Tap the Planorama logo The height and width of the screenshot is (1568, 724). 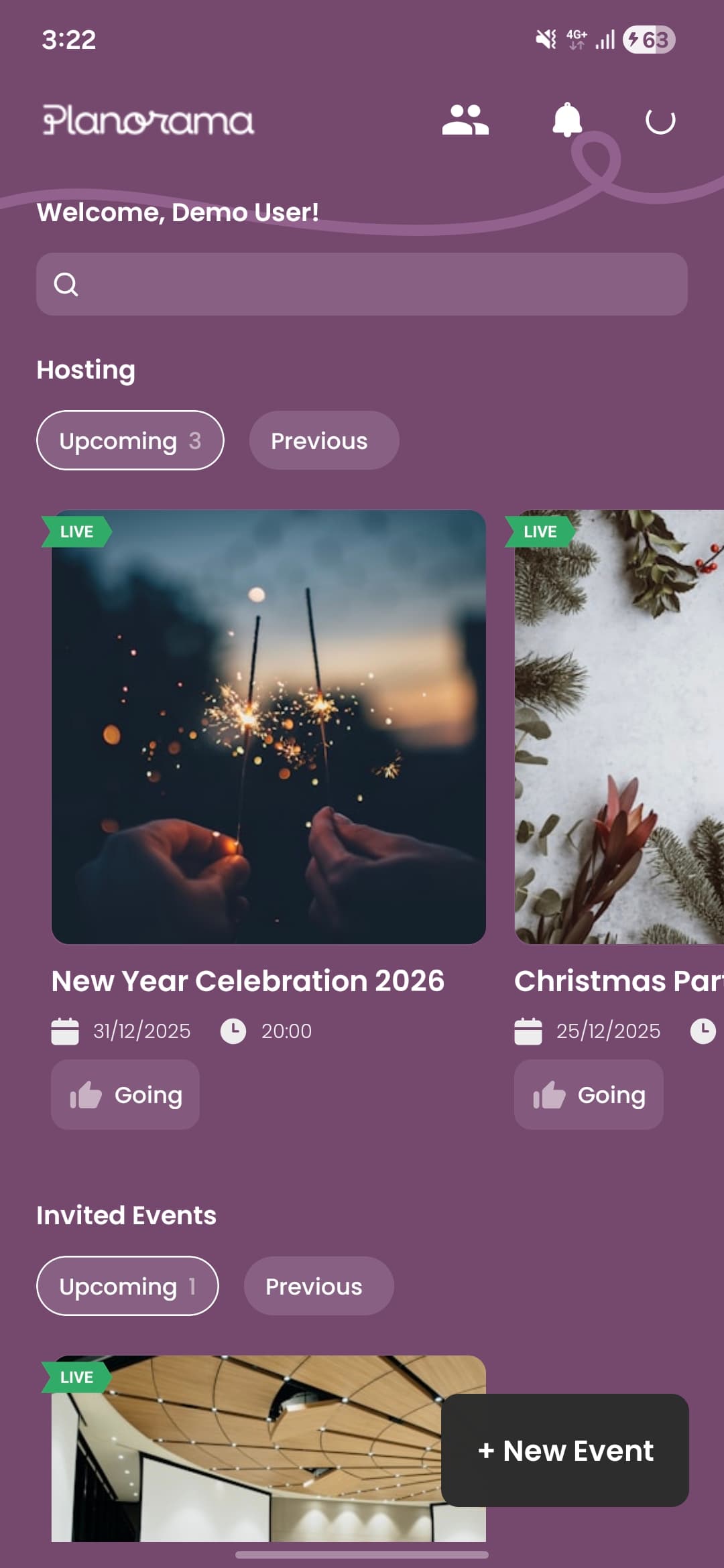click(148, 120)
